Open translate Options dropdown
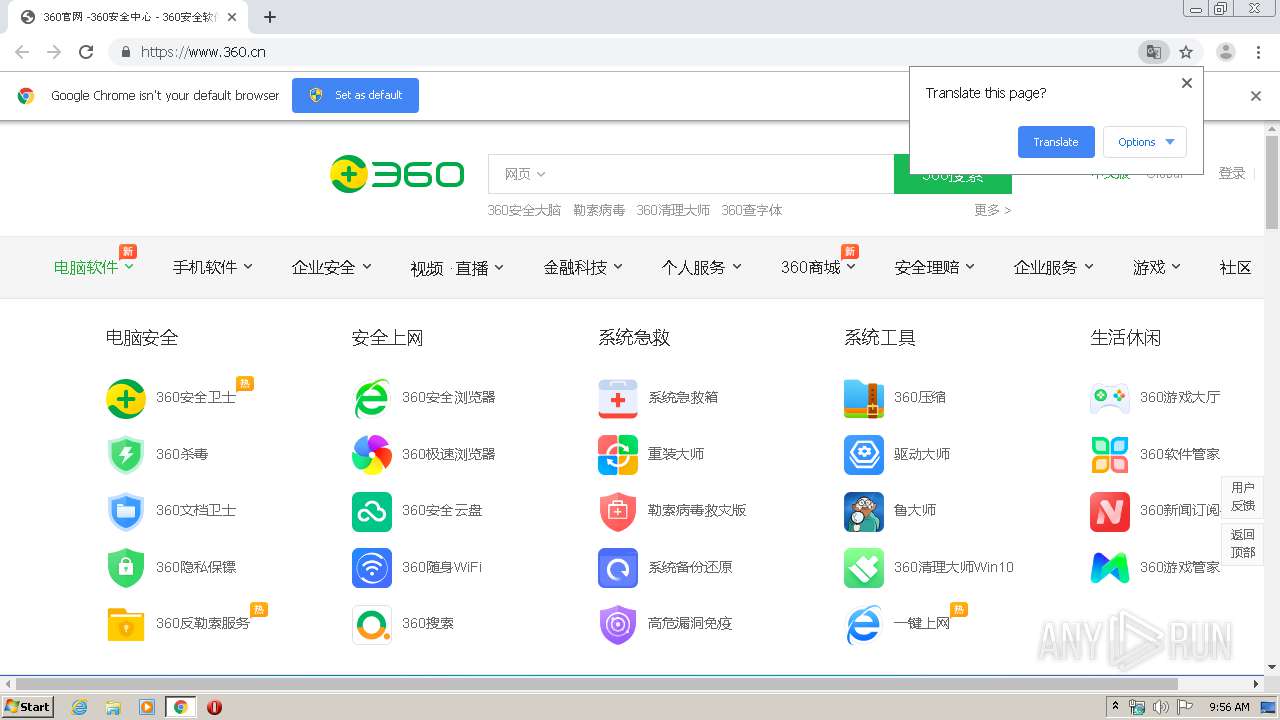The width and height of the screenshot is (1280, 720). tap(1145, 142)
